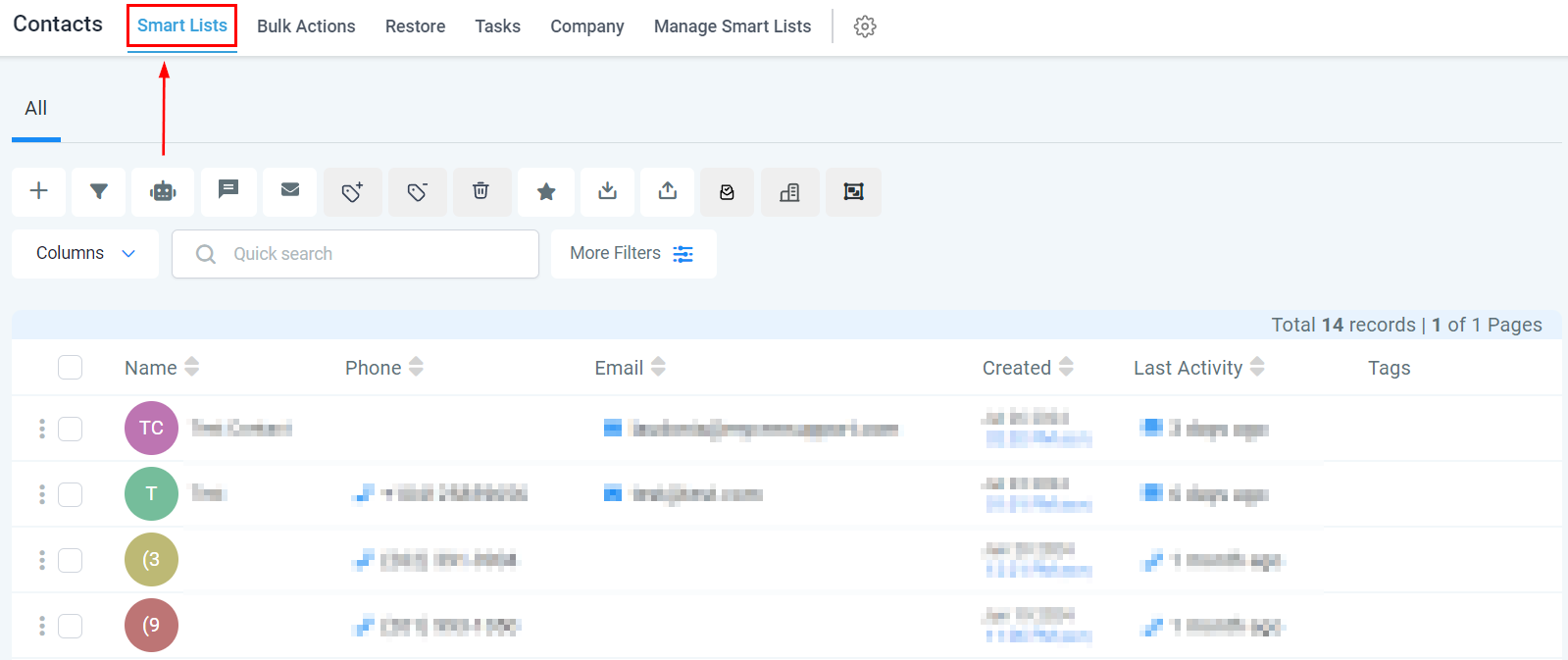
Task: Toggle the select-all checkbox in header
Action: point(70,368)
